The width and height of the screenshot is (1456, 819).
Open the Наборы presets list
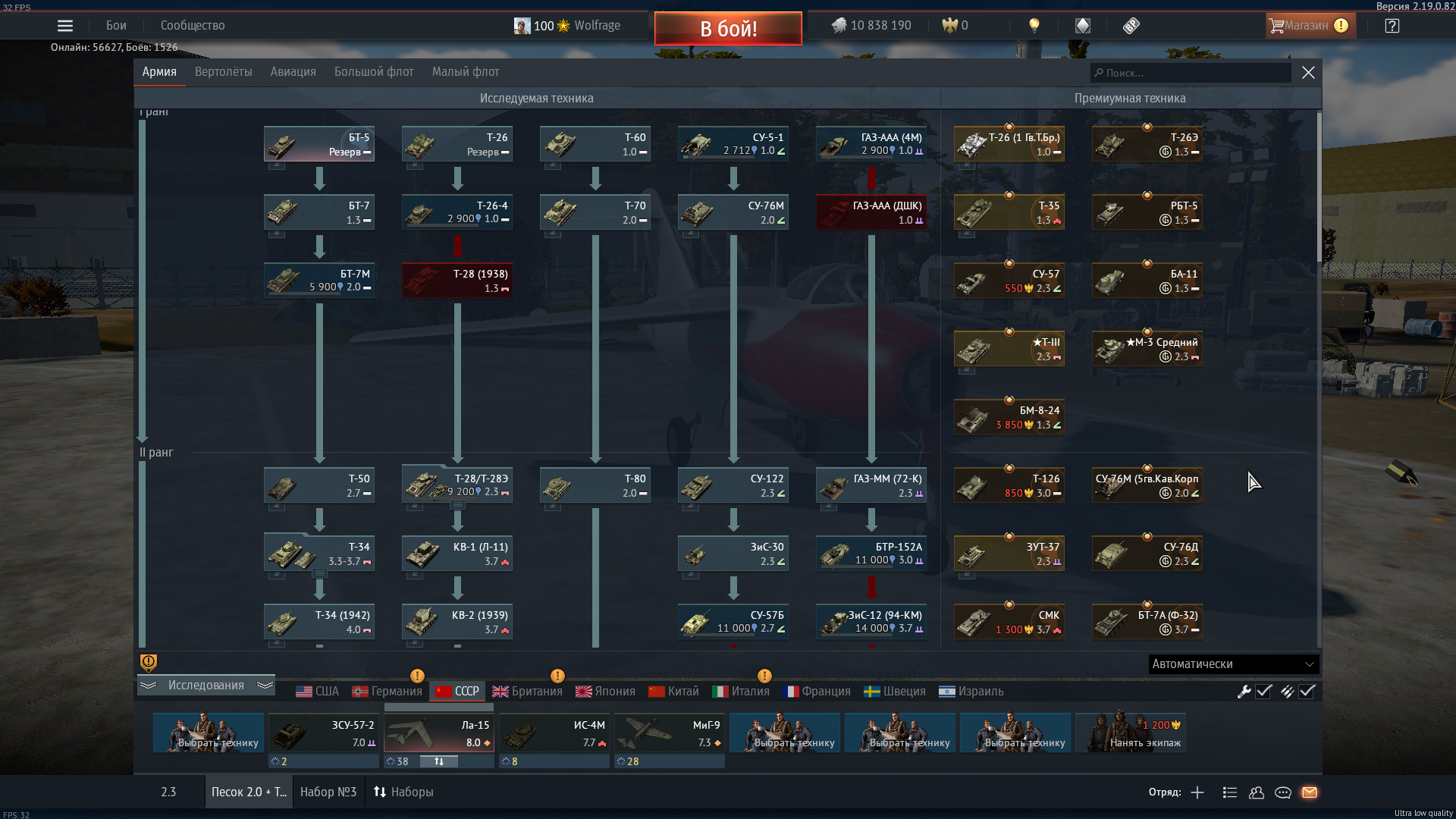click(403, 792)
